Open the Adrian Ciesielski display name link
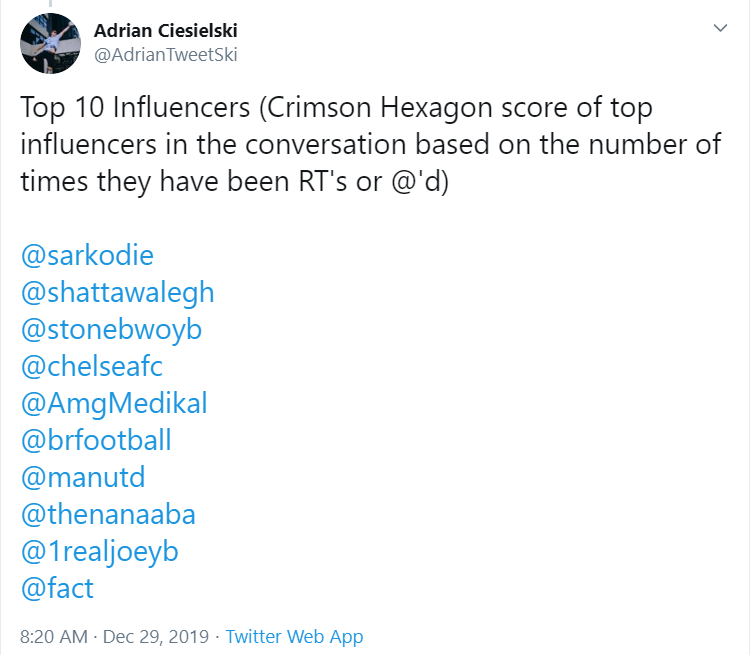 166,31
